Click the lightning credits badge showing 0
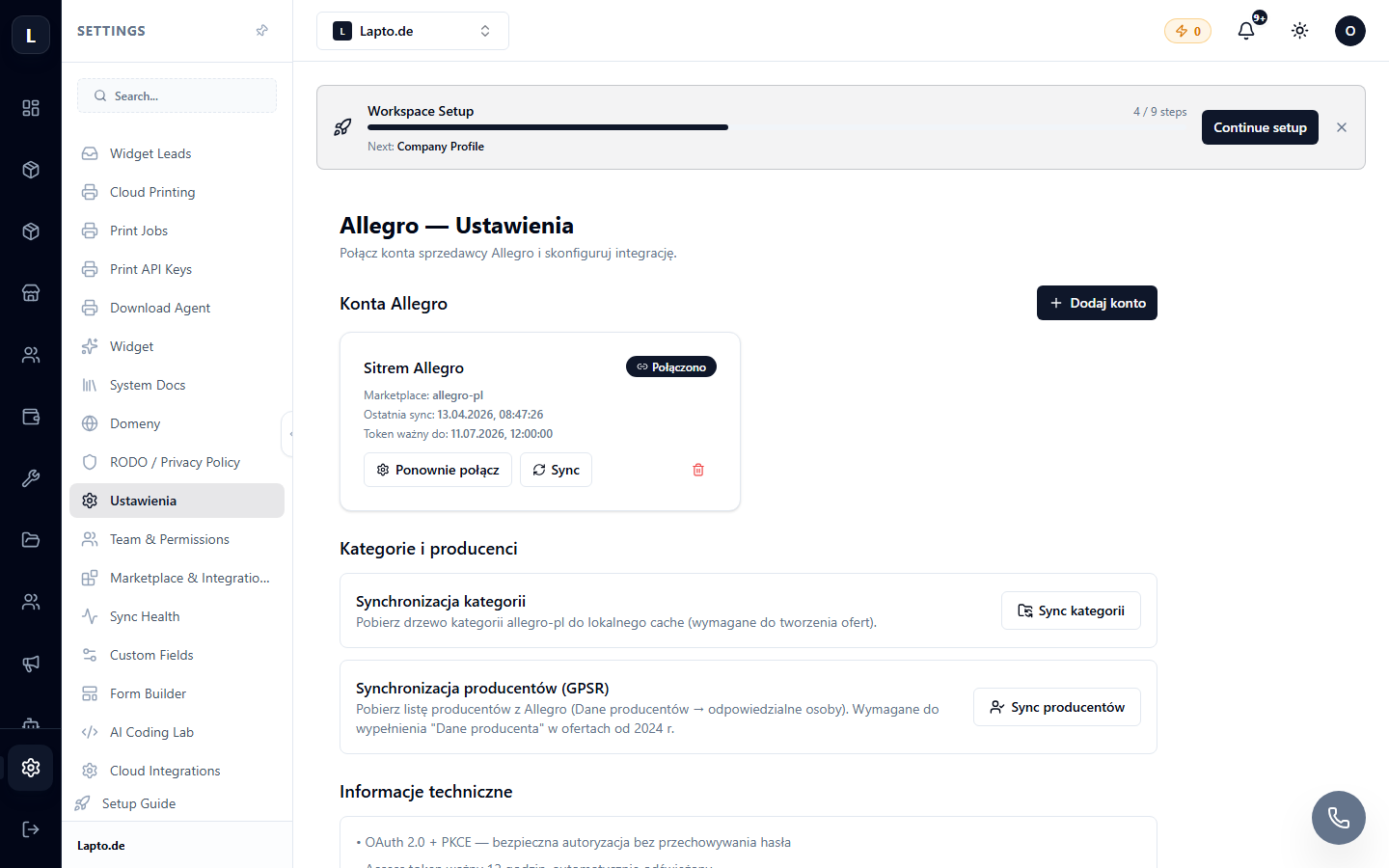Screen dimensions: 1389x868 point(1187,31)
